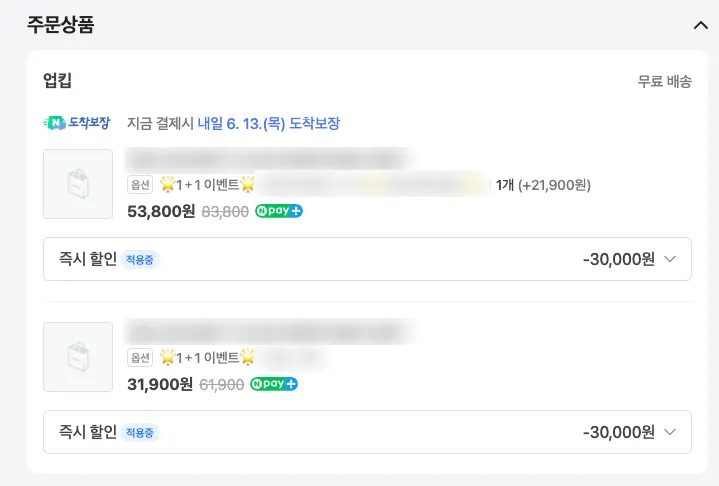Click the 1+1 이벤트 label above 53,800원
Viewport: 719px width, 486px height.
tap(208, 185)
